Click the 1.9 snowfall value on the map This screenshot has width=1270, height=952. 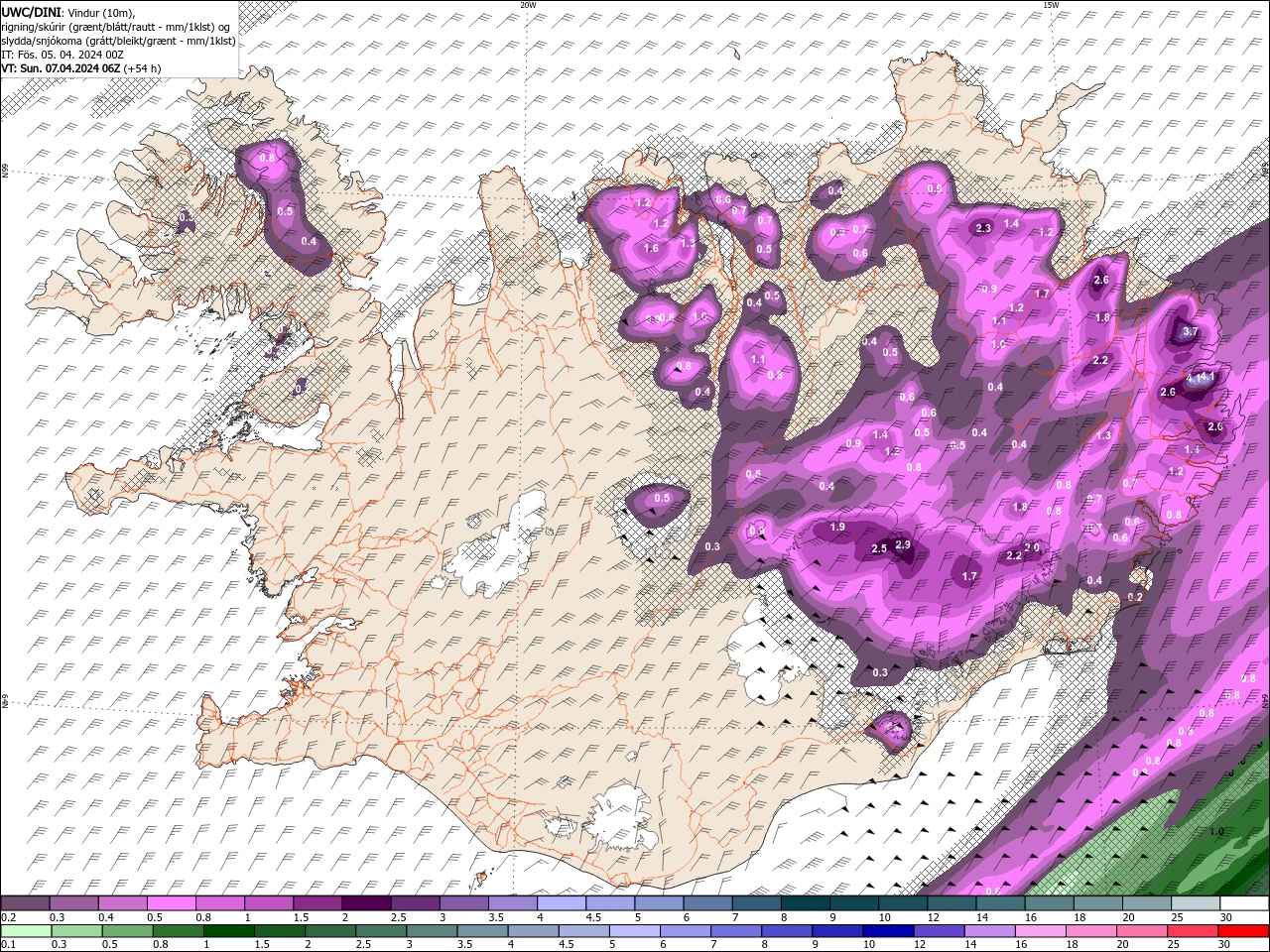tap(837, 527)
